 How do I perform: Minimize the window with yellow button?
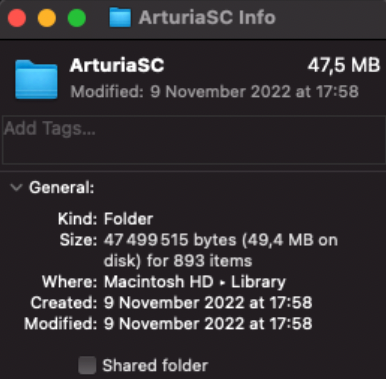(47, 18)
